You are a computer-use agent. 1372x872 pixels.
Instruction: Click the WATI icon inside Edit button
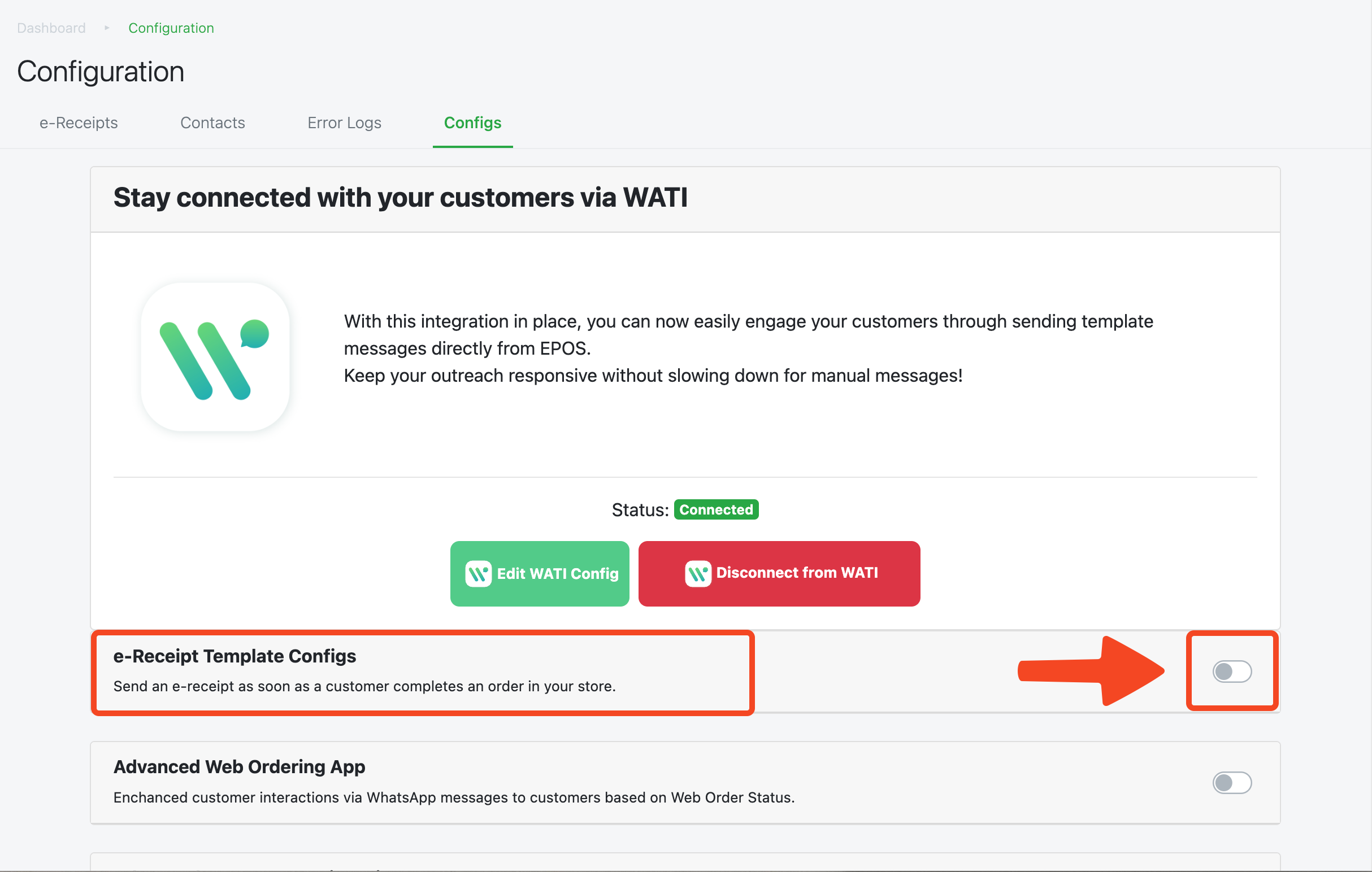pyautogui.click(x=478, y=574)
